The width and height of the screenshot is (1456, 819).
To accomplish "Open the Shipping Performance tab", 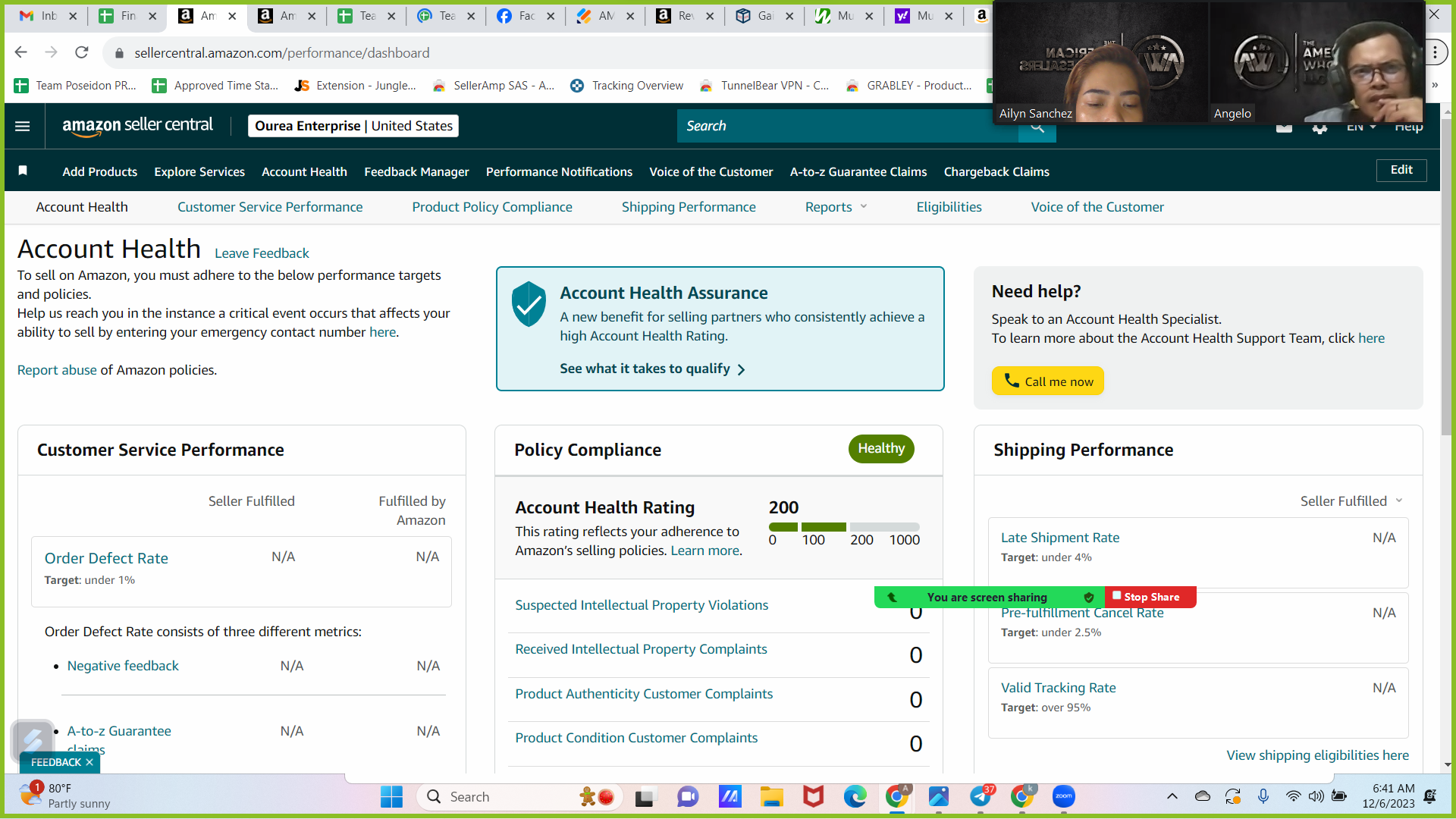I will coord(689,207).
